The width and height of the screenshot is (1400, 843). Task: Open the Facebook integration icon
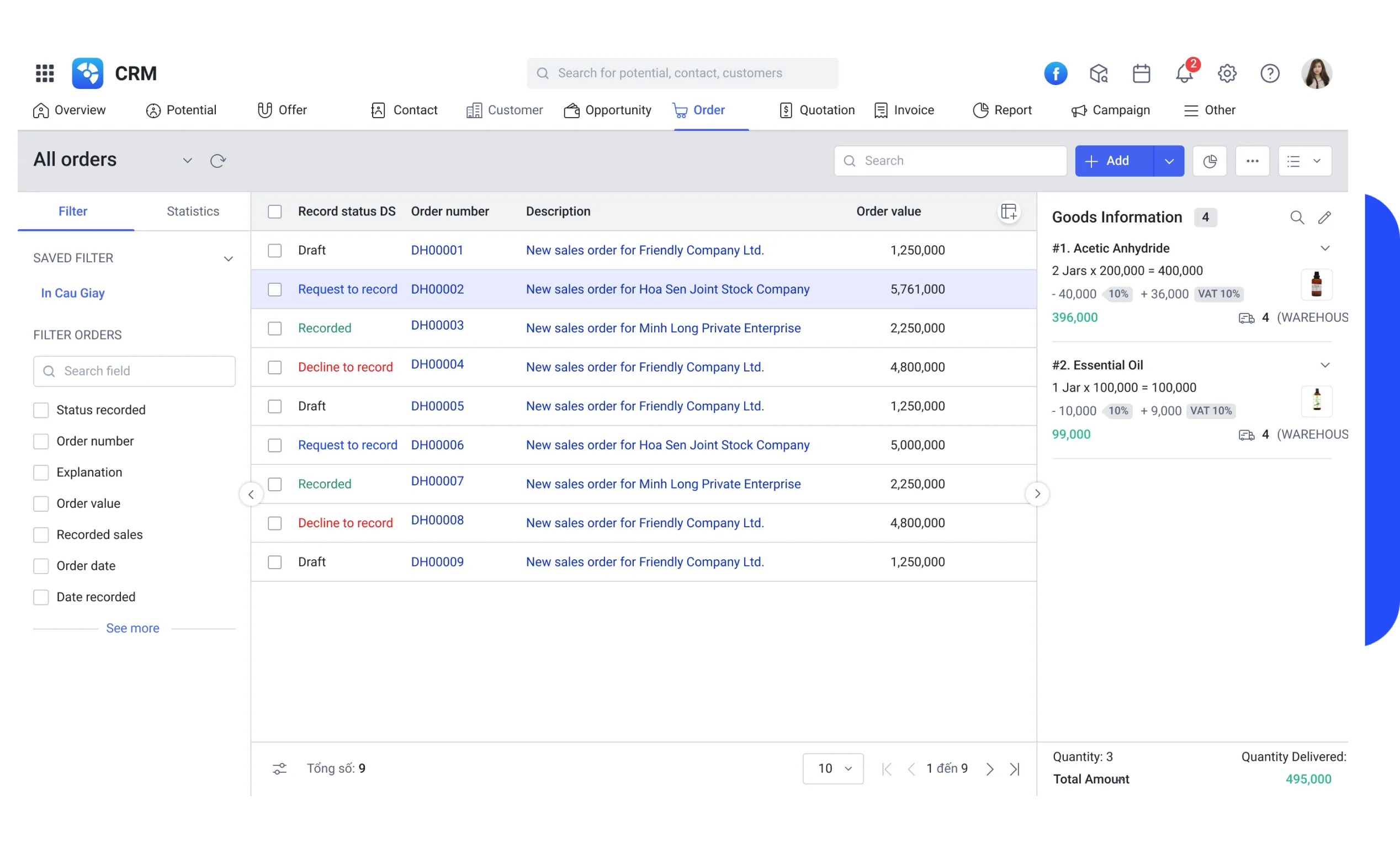click(x=1056, y=73)
